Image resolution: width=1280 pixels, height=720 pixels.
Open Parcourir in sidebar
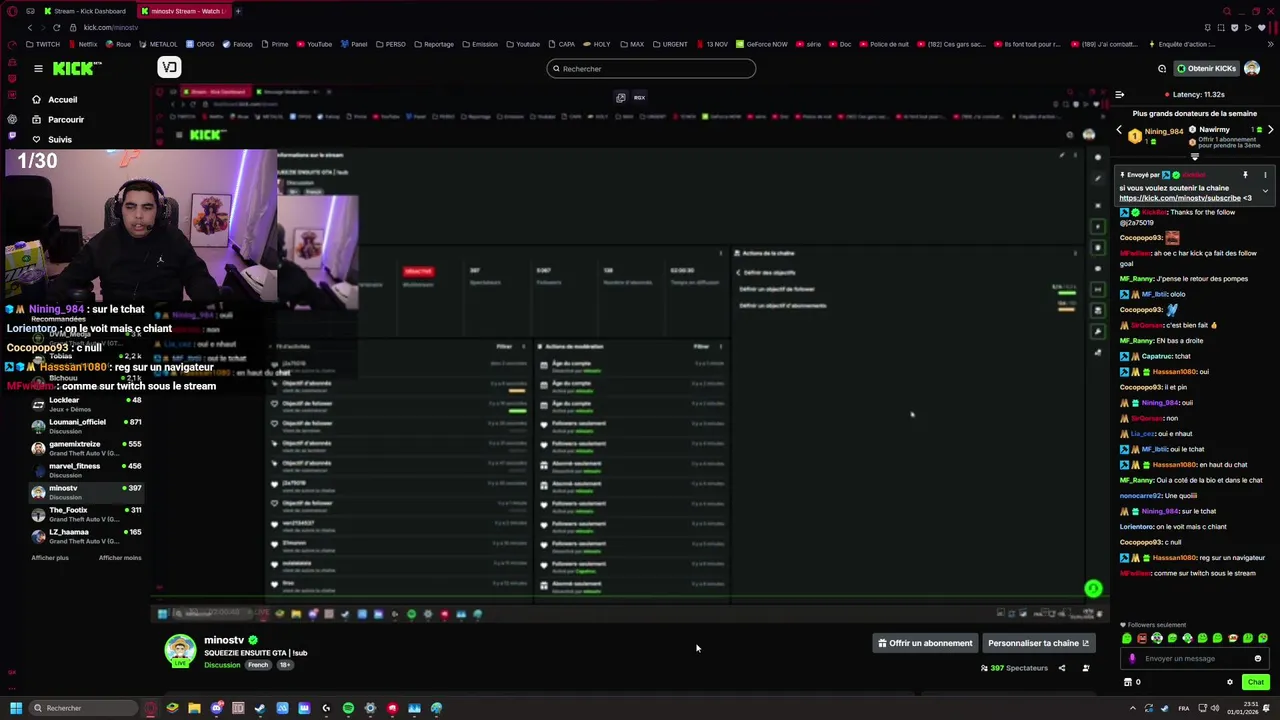point(58,120)
